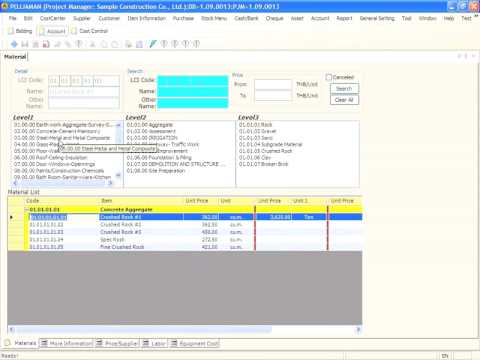Click the Material List horizontal scrollbar
The image size is (480, 360).
click(185, 329)
